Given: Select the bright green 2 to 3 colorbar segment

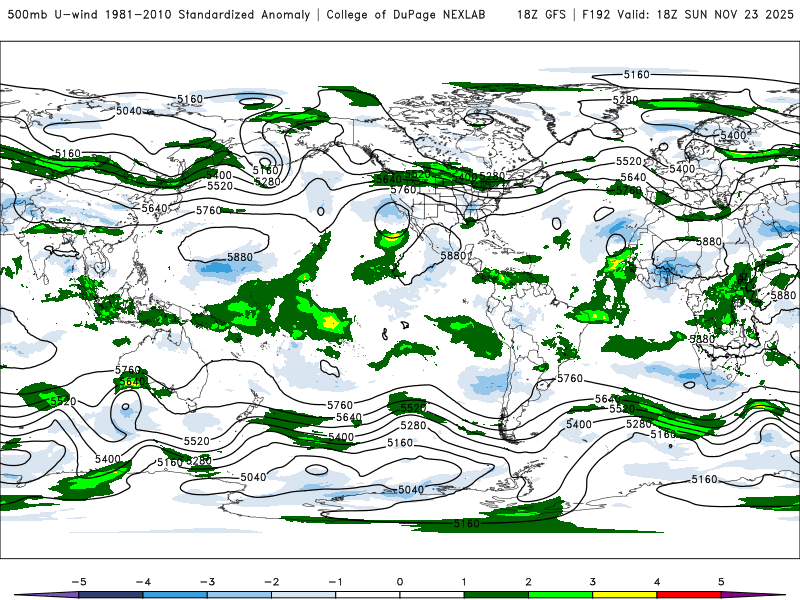Looking at the screenshot, I should [x=561, y=595].
